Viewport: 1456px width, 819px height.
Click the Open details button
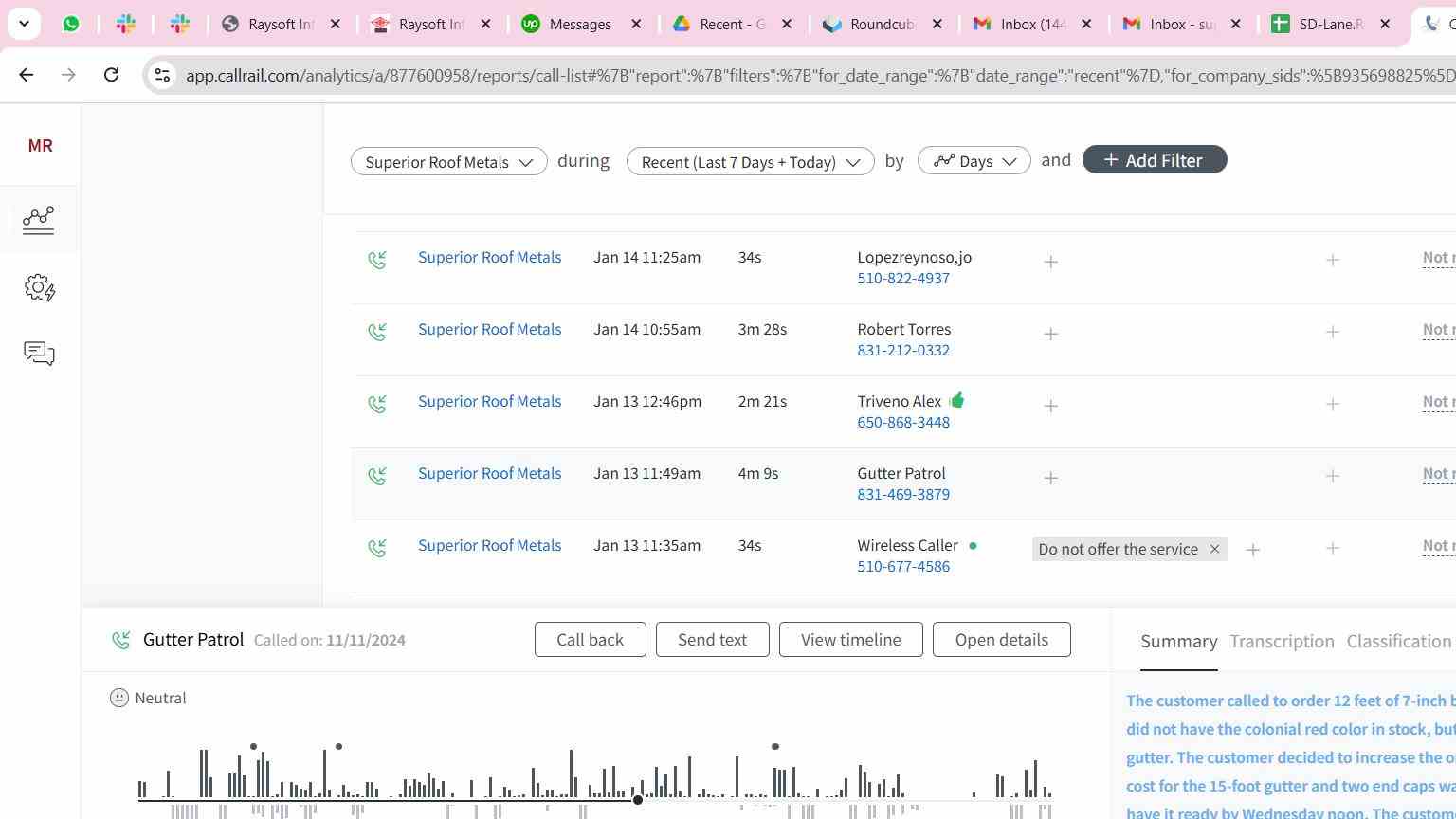pyautogui.click(x=1001, y=640)
